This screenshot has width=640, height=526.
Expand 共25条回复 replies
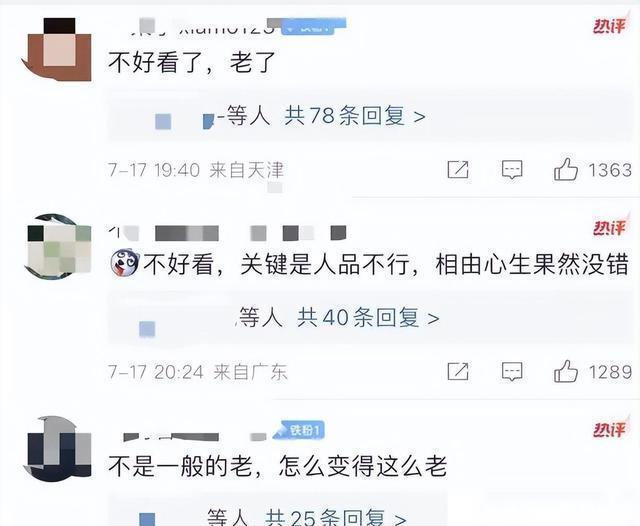click(x=336, y=517)
